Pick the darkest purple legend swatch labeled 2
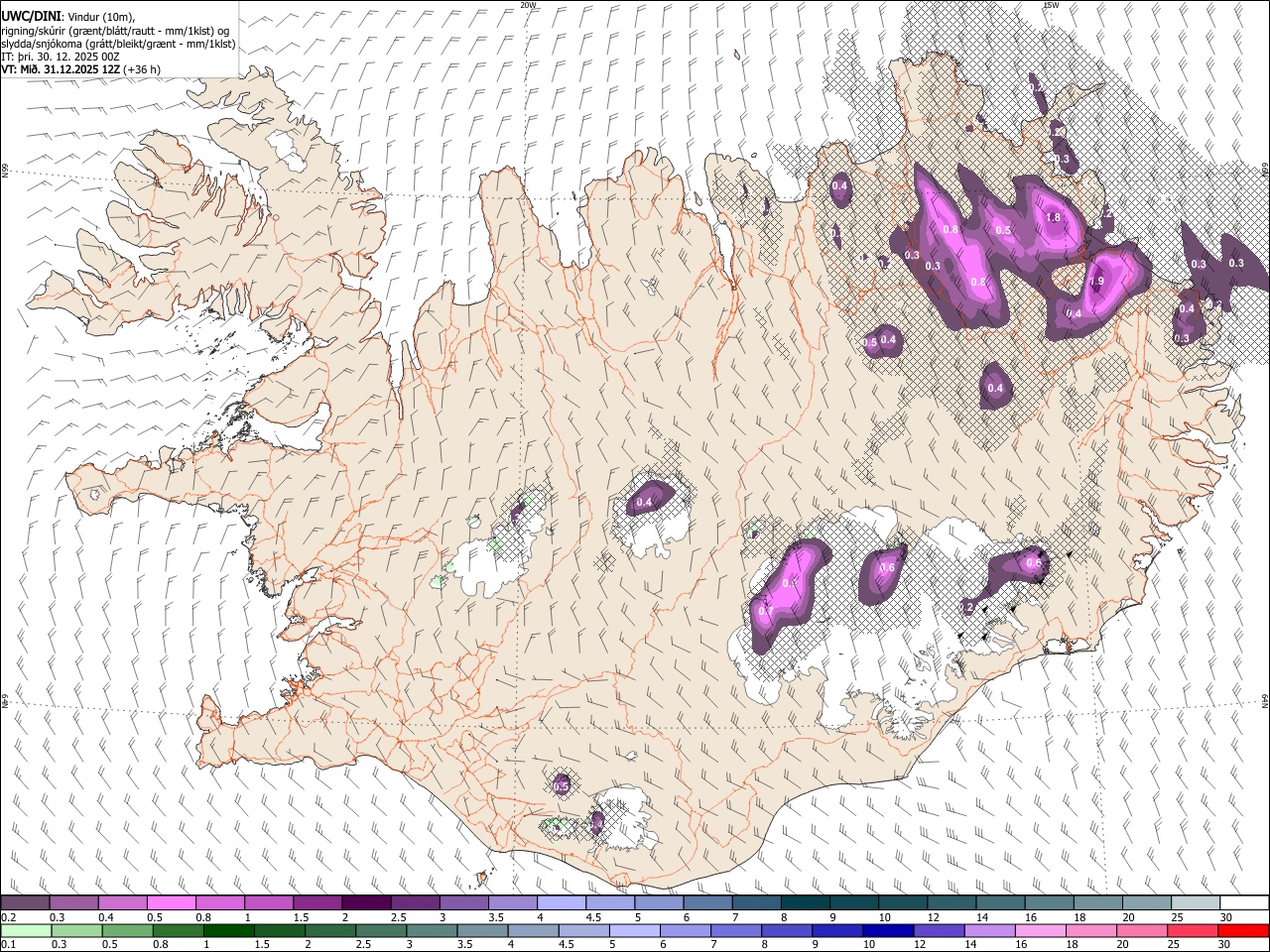This screenshot has width=1270, height=952. [x=365, y=903]
